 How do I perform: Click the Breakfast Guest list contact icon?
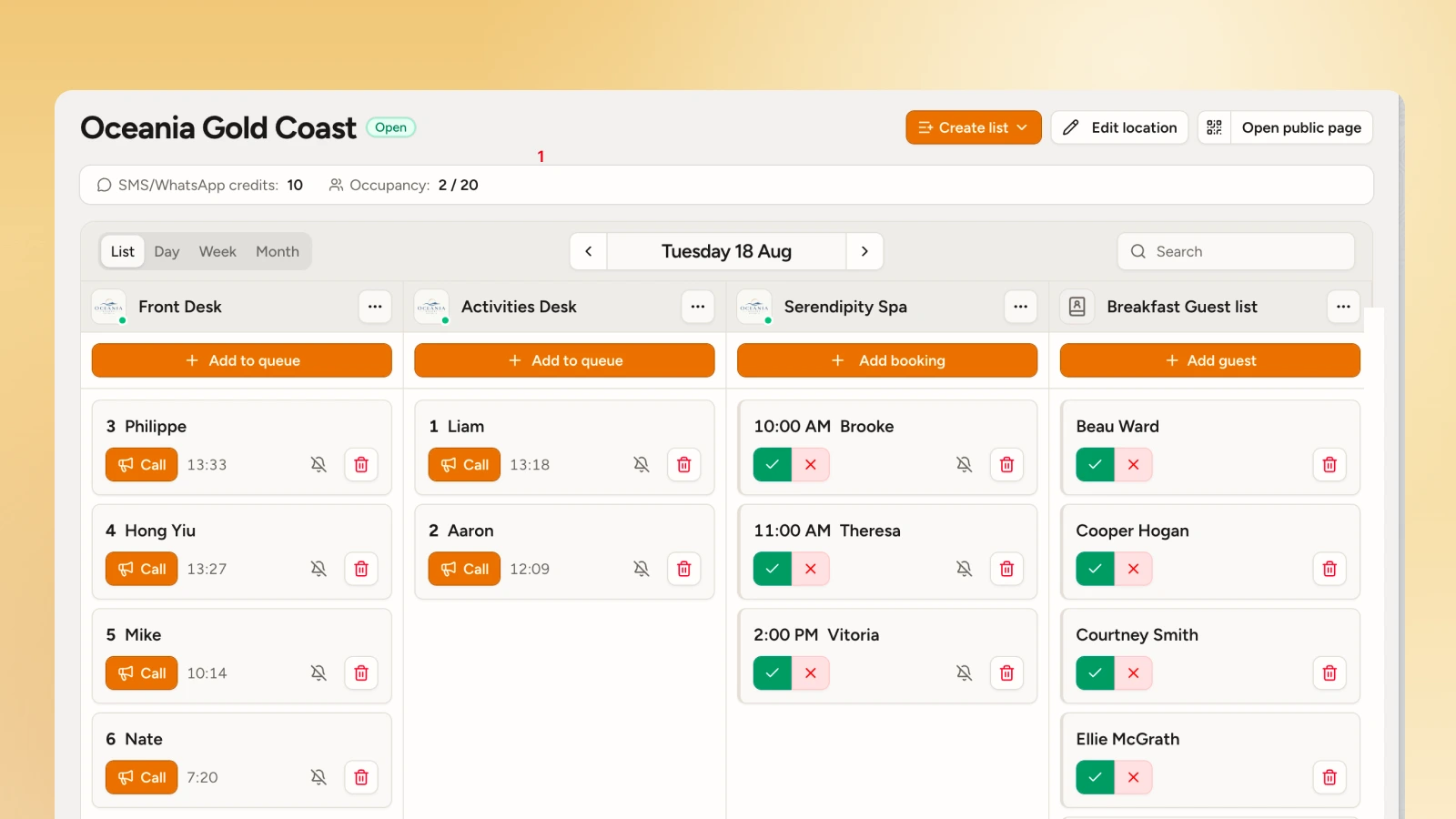(x=1077, y=308)
